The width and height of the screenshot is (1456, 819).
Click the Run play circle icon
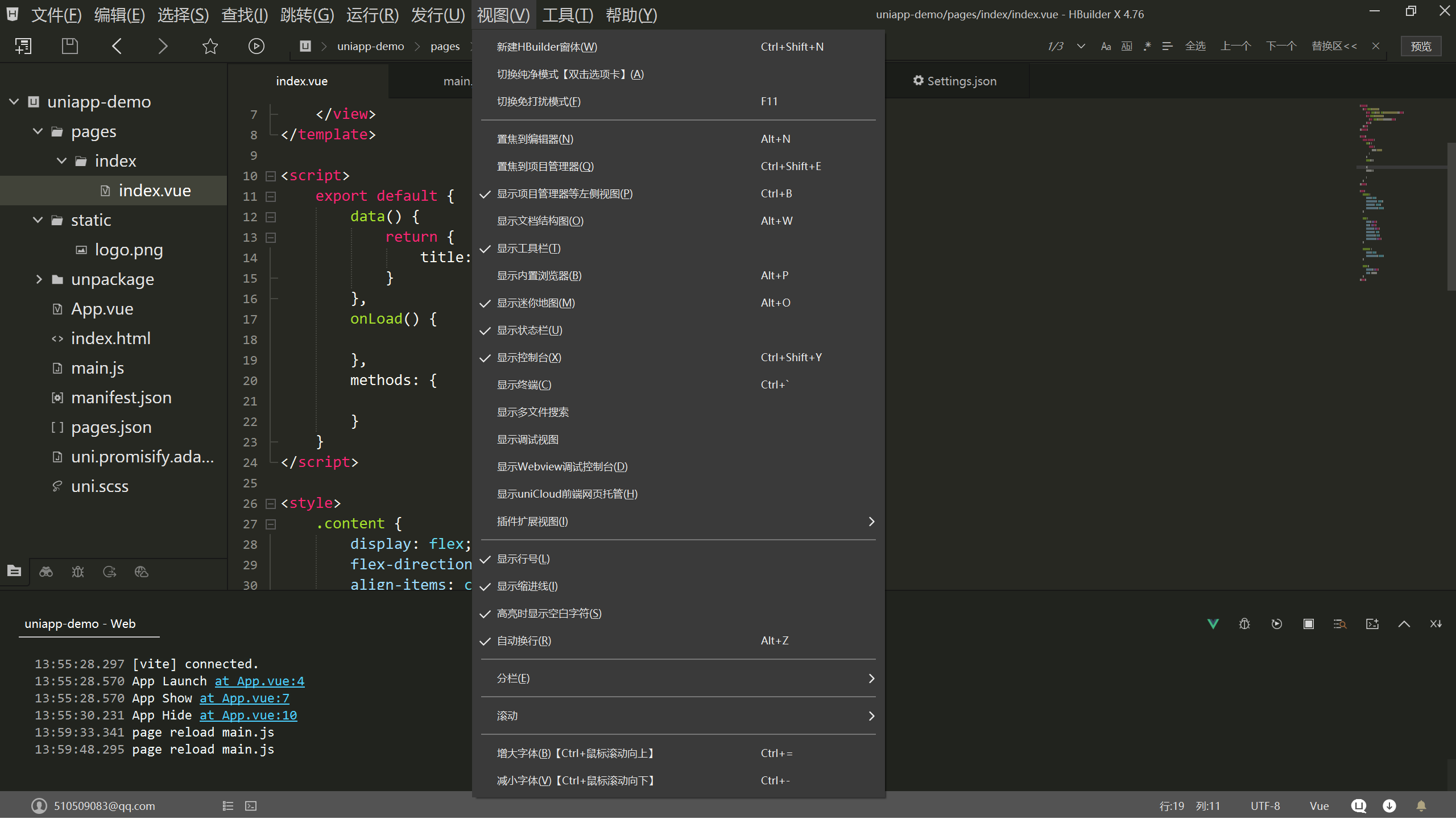coord(256,46)
